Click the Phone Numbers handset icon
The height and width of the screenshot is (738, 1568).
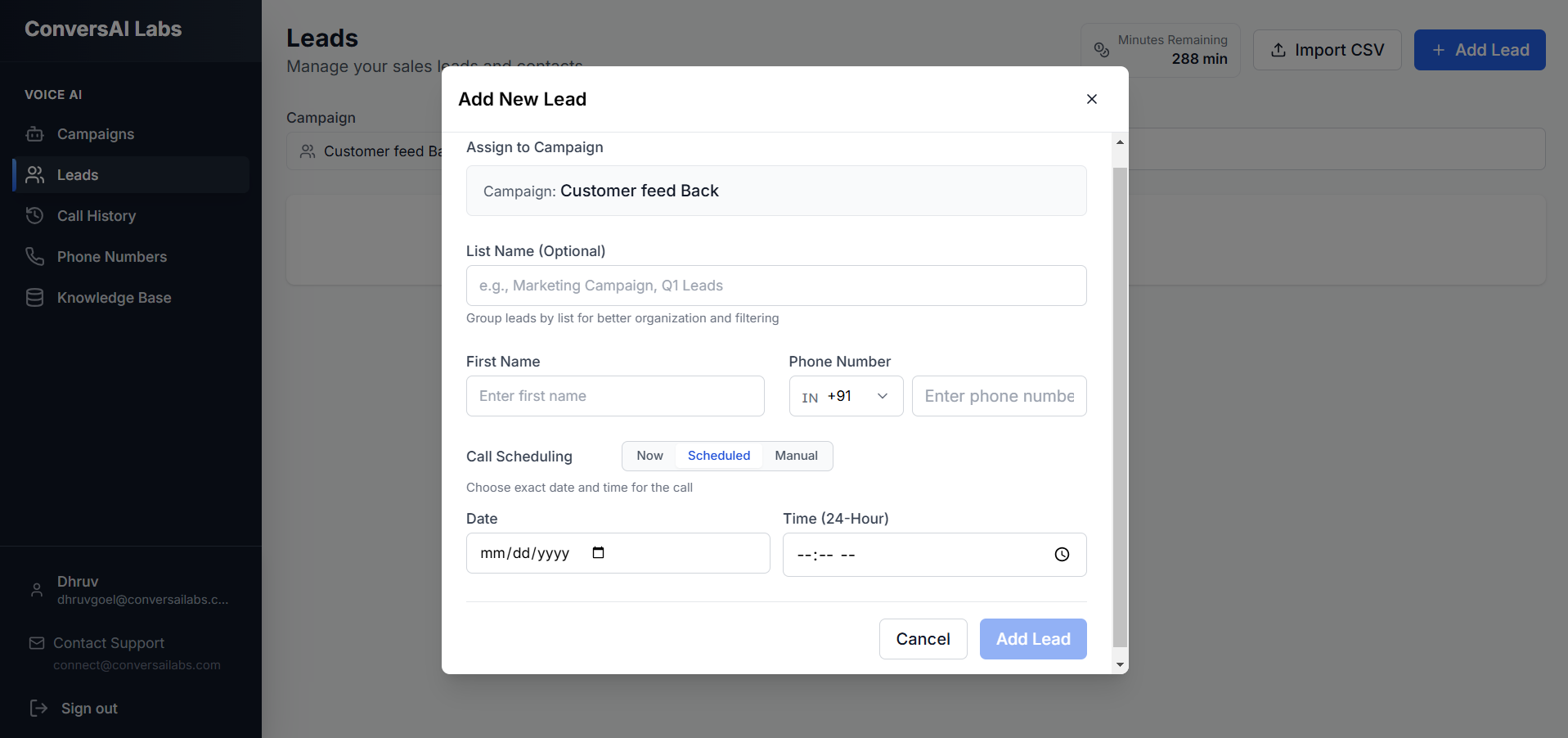(x=34, y=256)
